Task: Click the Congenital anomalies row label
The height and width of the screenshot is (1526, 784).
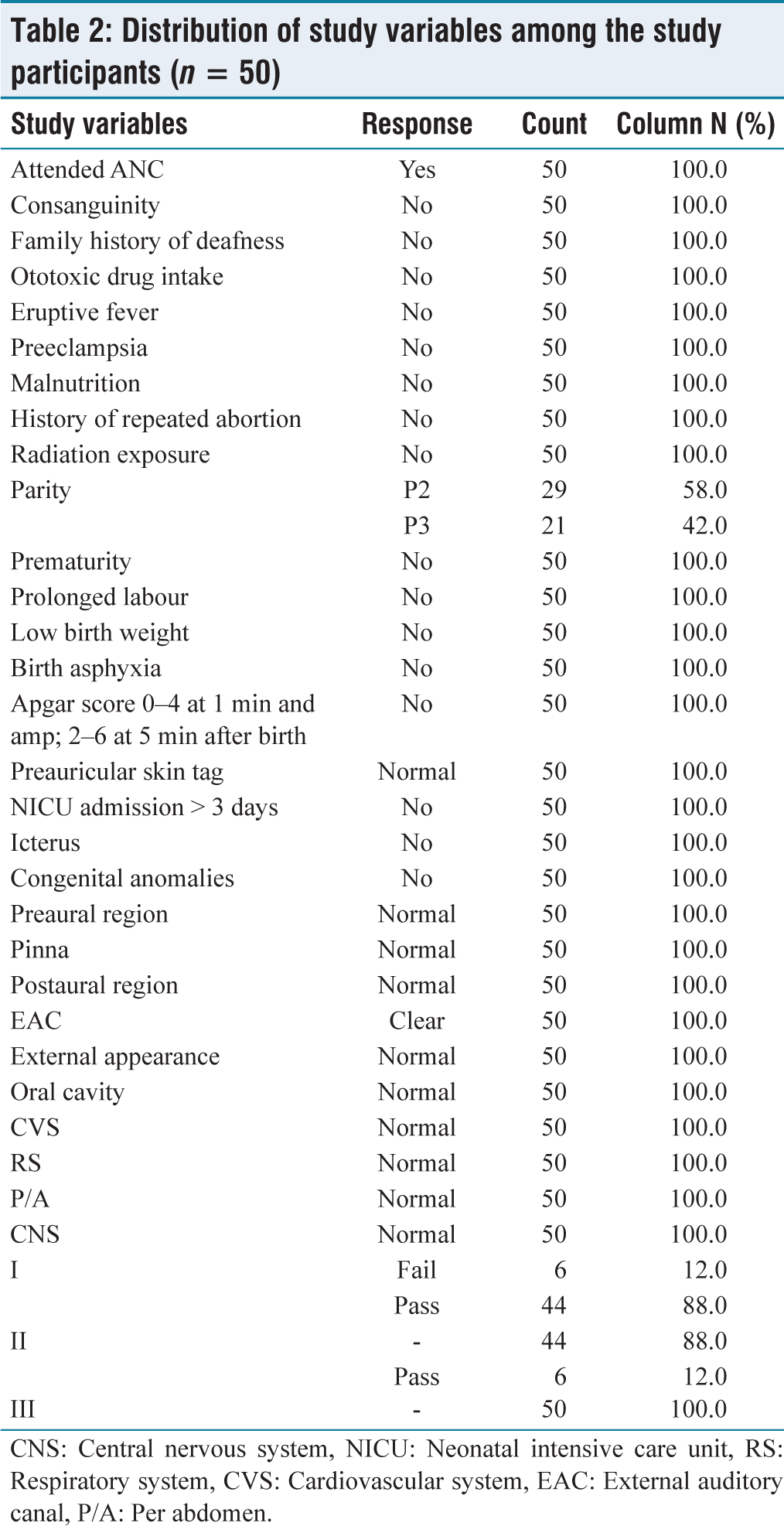Action: (122, 879)
